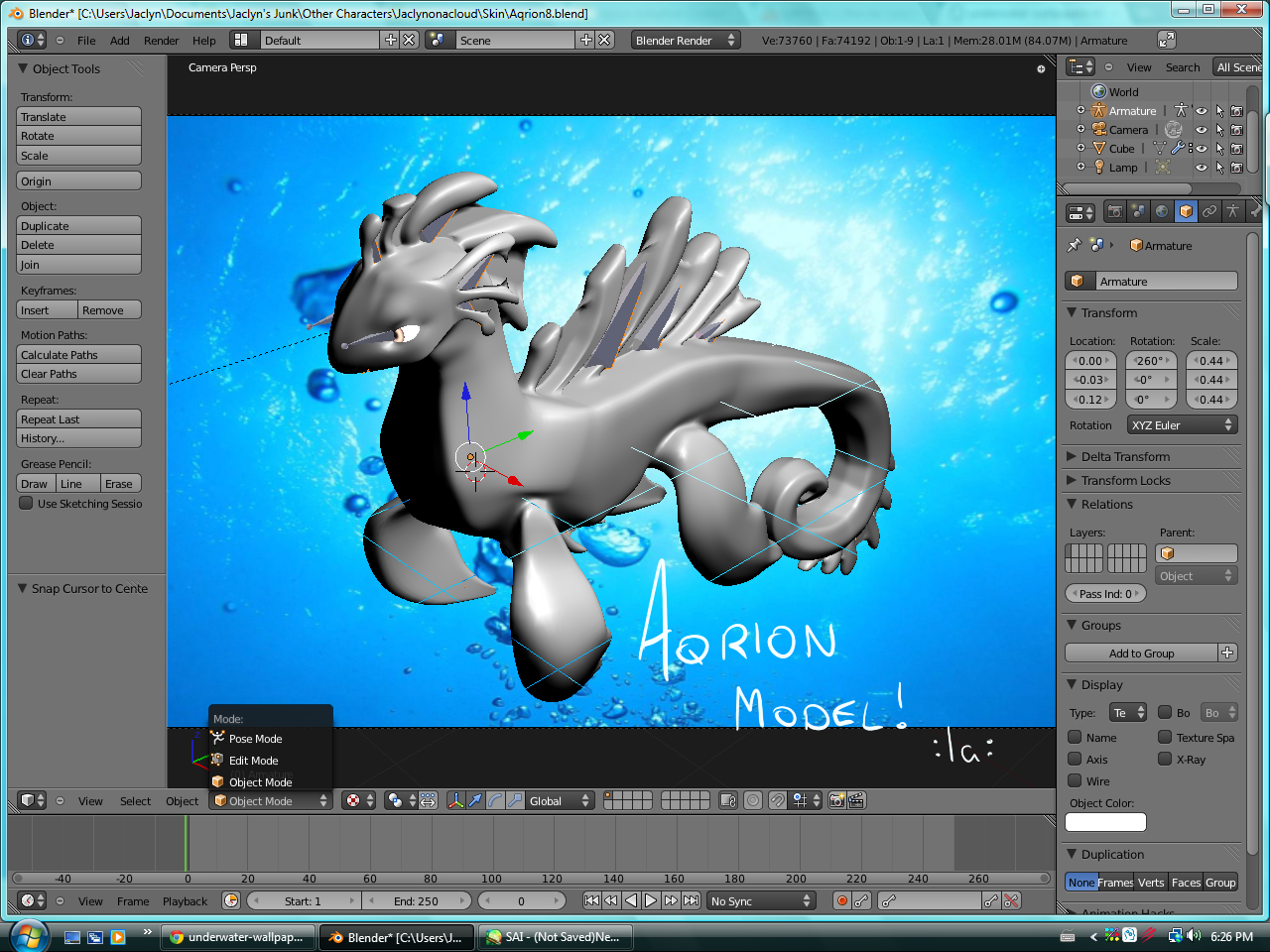The width and height of the screenshot is (1270, 952).
Task: Toggle automatic keyframe record button
Action: click(842, 900)
